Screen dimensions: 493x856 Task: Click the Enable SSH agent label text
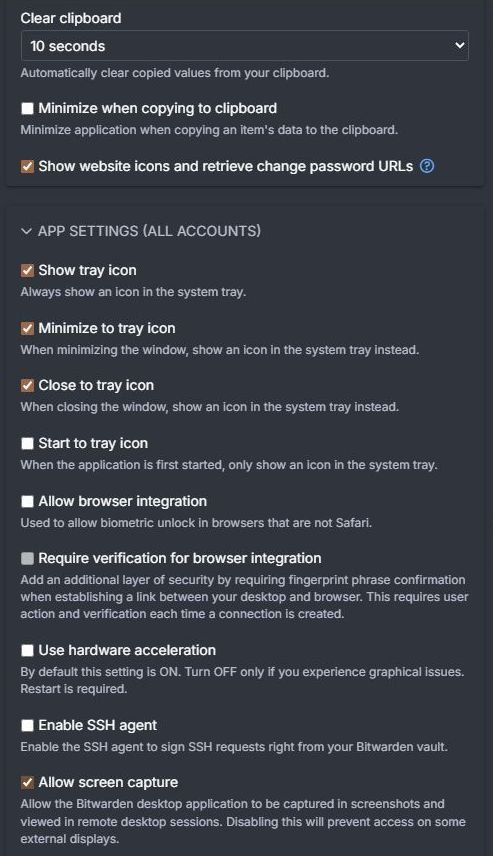click(x=98, y=725)
